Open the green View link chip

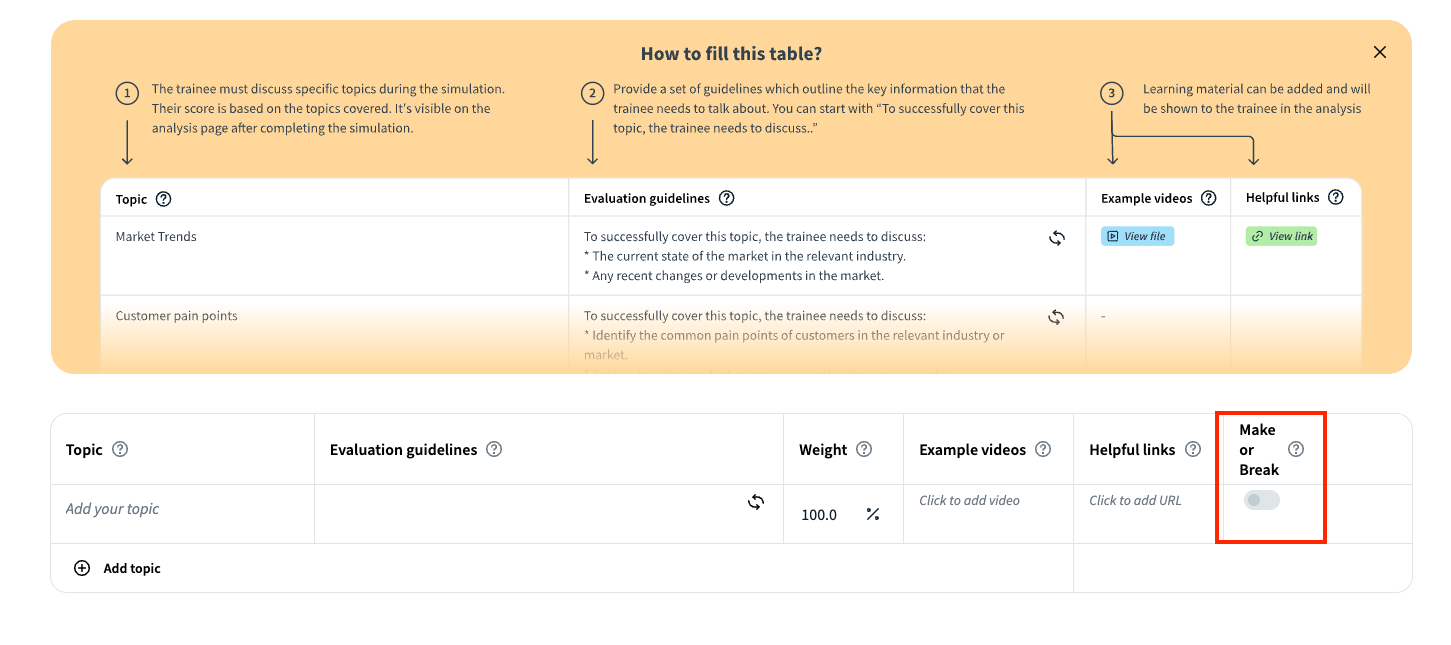[1281, 237]
